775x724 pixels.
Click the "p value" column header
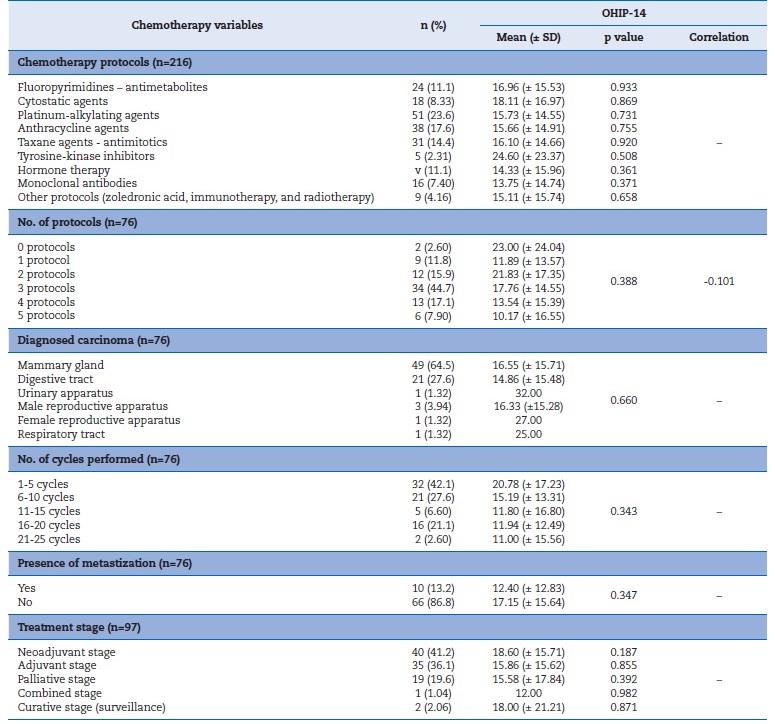tap(627, 38)
